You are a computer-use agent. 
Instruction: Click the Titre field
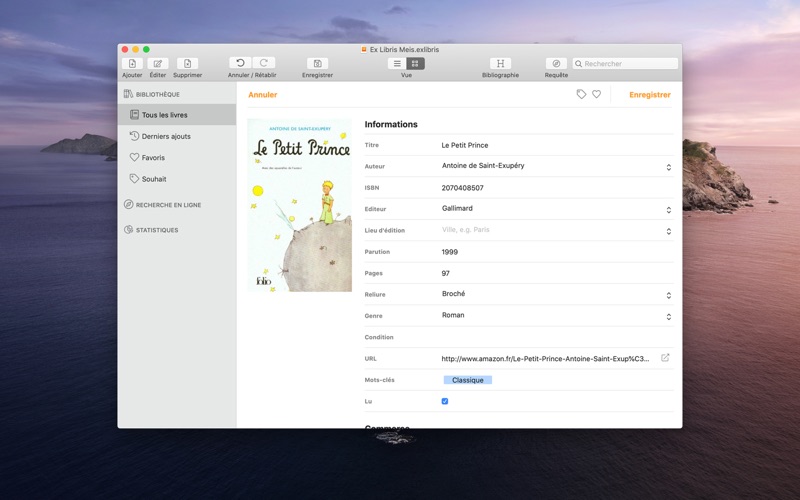[556, 145]
